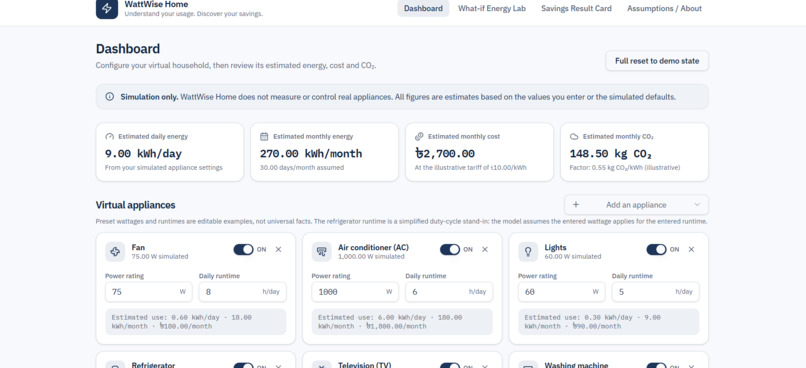Click the WattWise Home lightning logo icon

pyautogui.click(x=107, y=8)
